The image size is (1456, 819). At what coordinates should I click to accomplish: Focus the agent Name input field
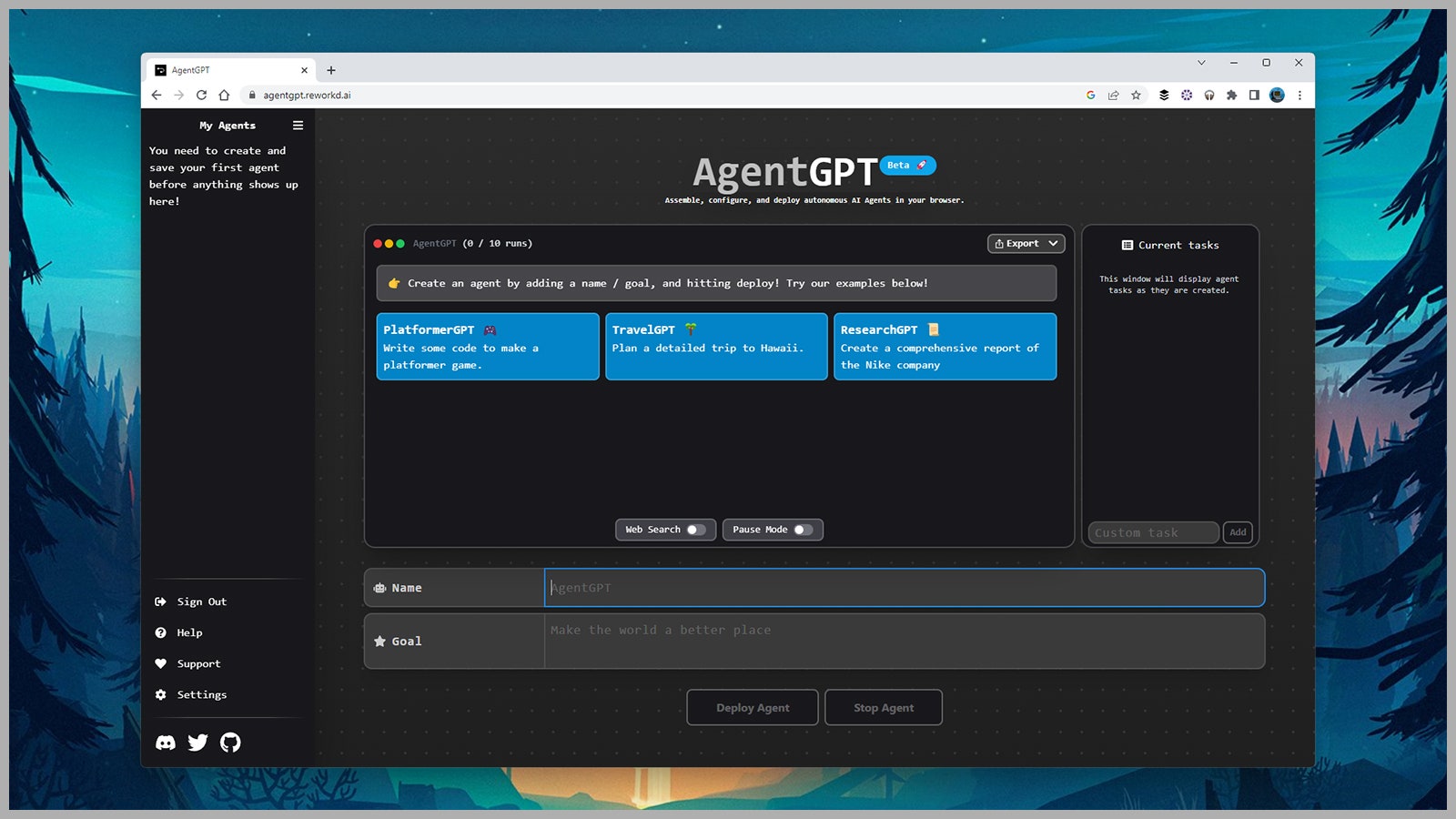(x=905, y=588)
